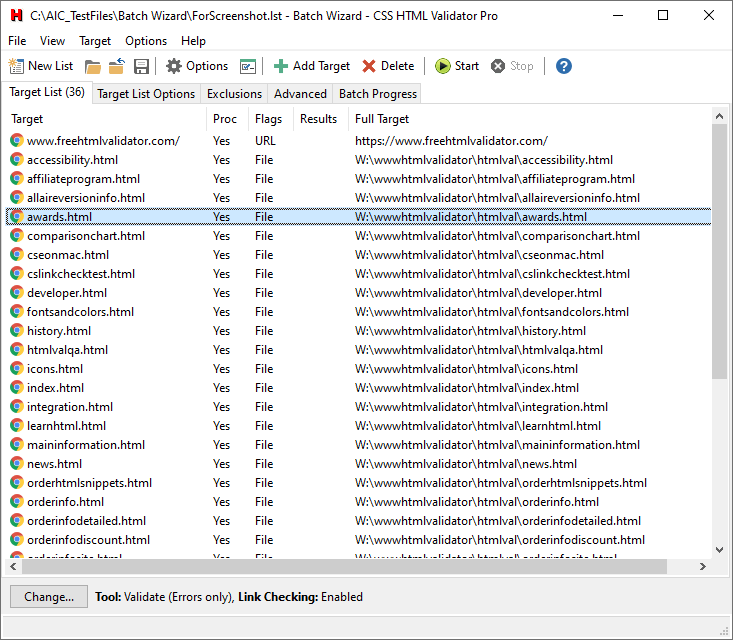Sort by the Proc column header
Viewport: 733px width, 640px height.
[227, 119]
